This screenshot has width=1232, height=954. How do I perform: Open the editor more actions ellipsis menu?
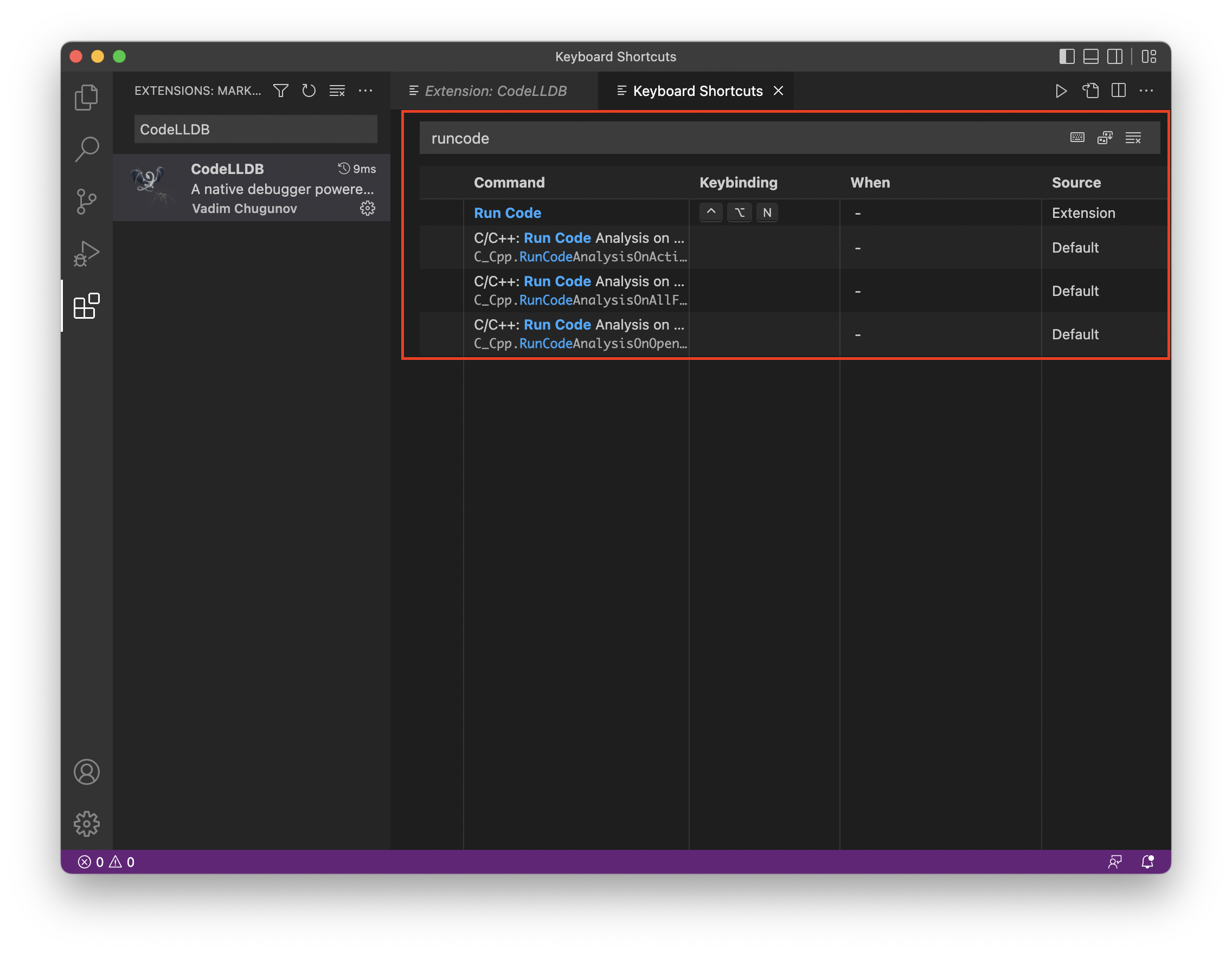(x=1146, y=91)
